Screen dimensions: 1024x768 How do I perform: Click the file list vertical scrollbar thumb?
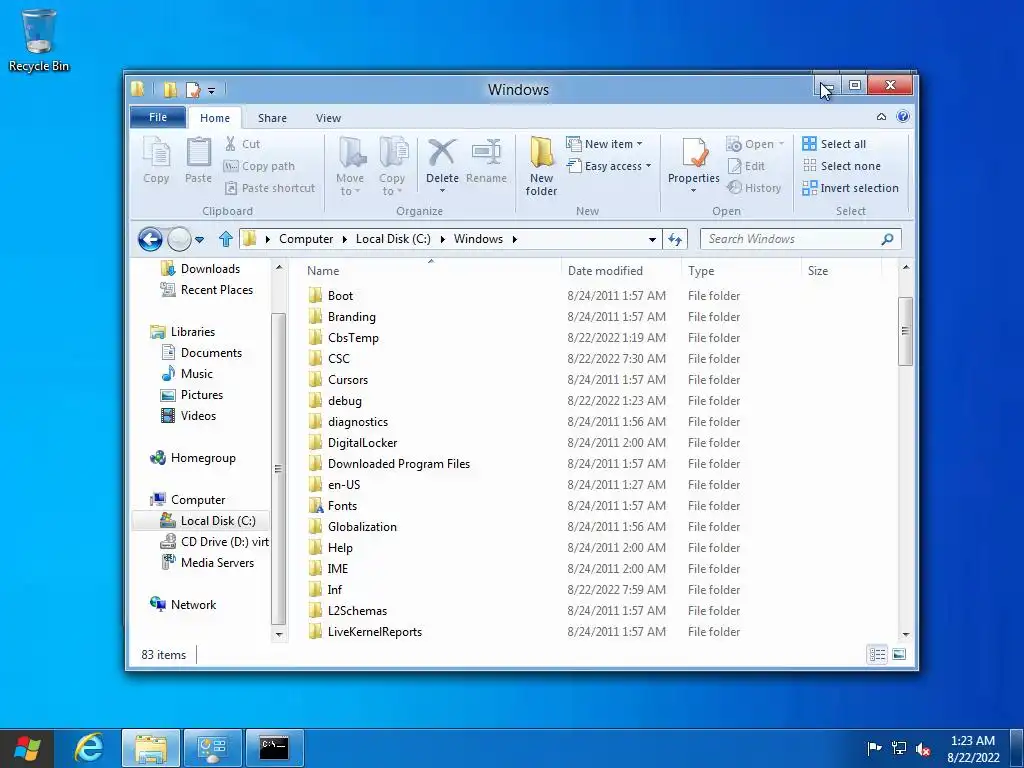tap(905, 331)
